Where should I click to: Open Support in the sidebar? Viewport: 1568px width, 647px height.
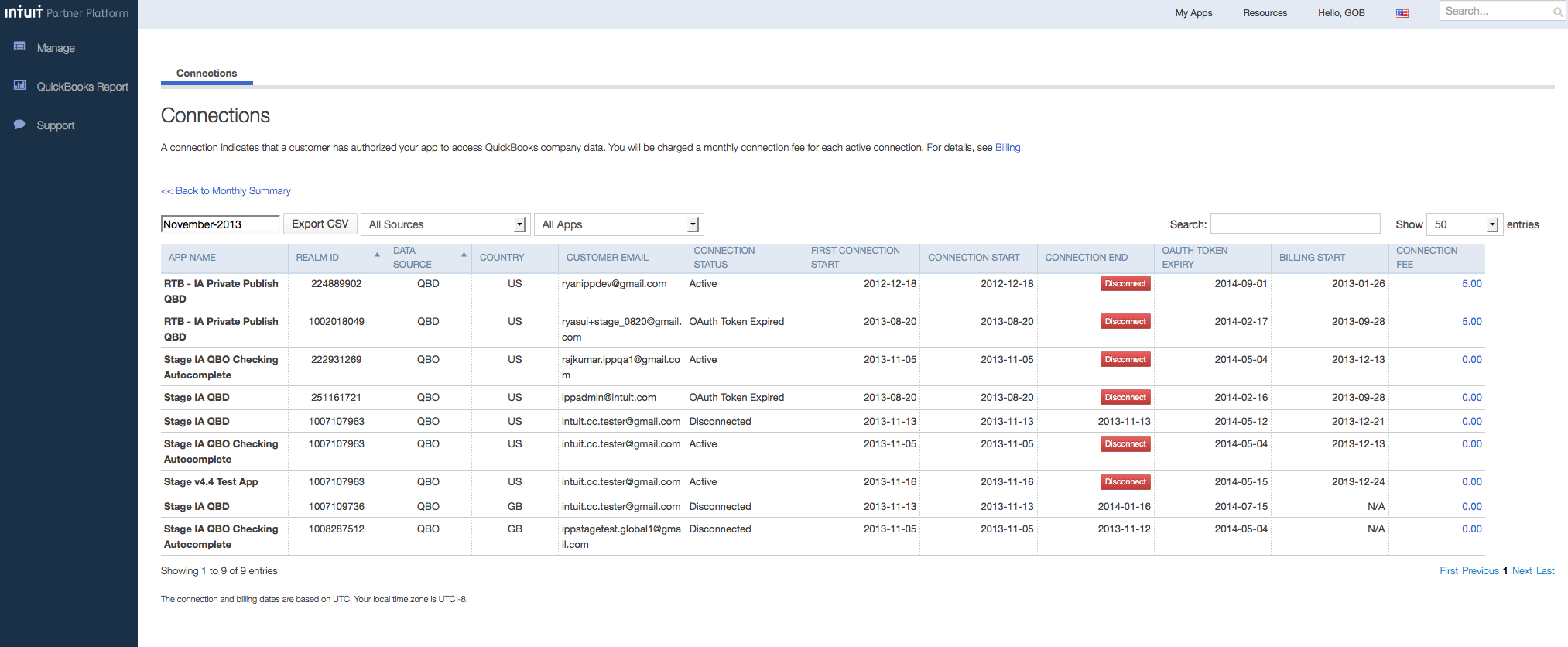coord(56,125)
